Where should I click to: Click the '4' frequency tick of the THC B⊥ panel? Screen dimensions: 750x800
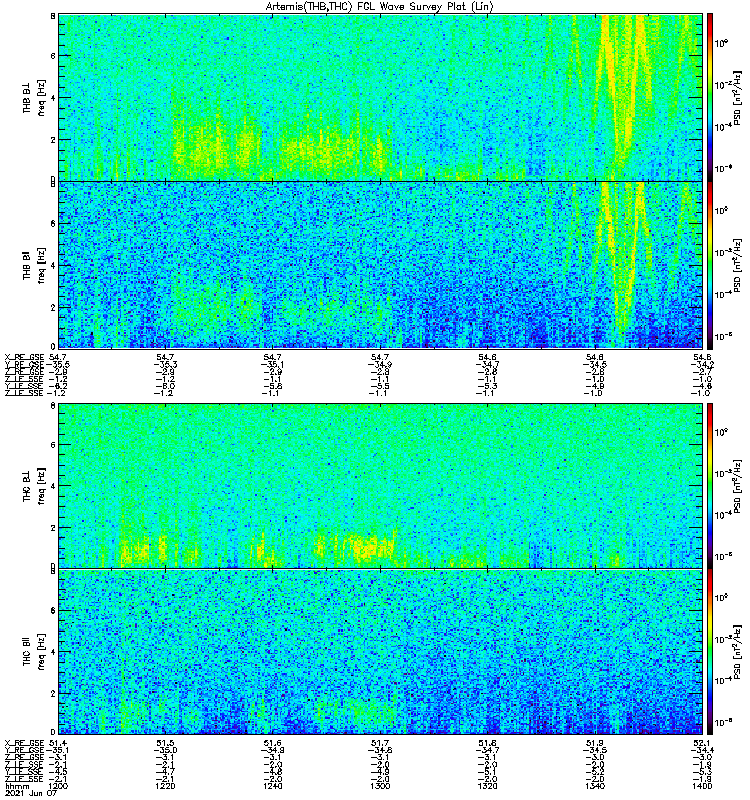[53, 486]
